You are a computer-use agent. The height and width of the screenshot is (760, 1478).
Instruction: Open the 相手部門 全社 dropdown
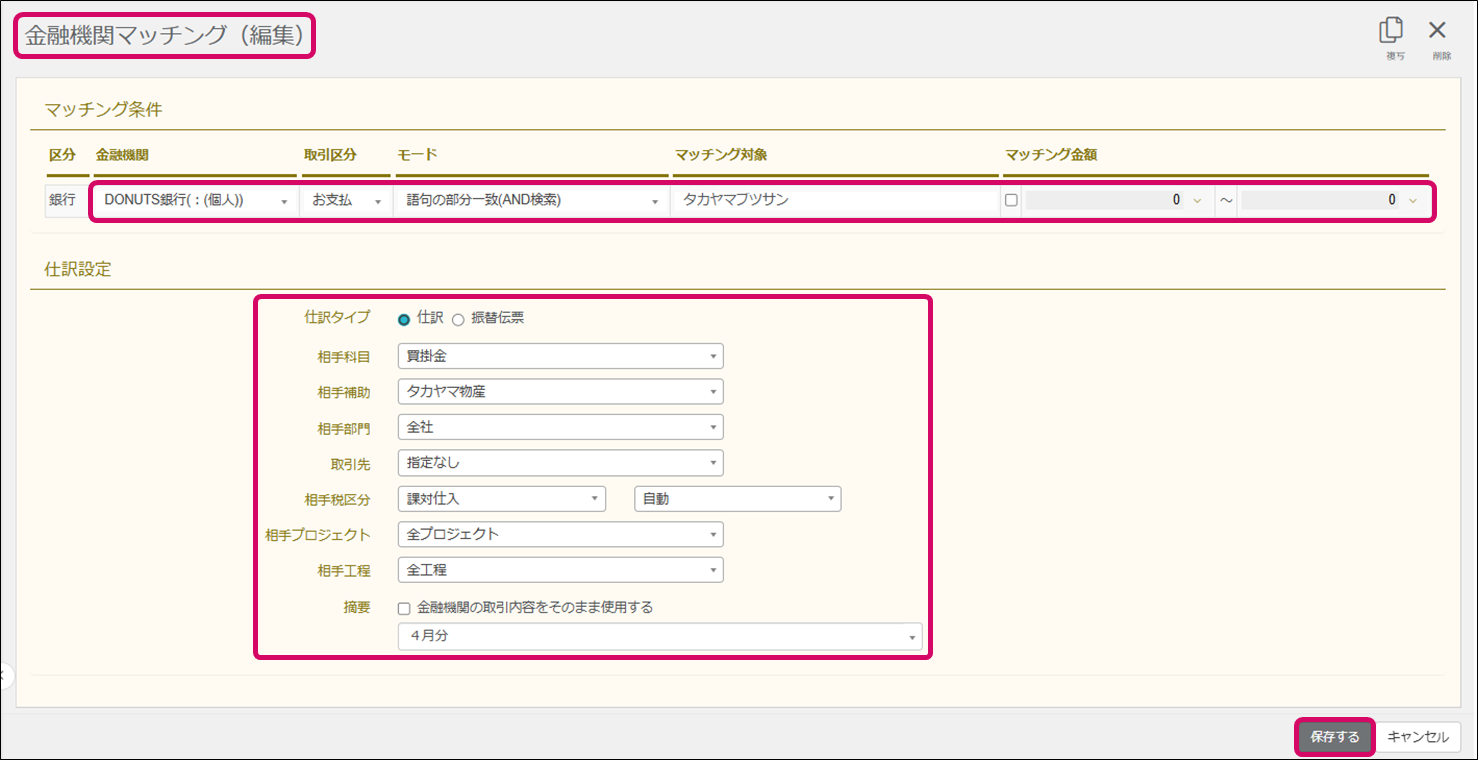[x=560, y=427]
